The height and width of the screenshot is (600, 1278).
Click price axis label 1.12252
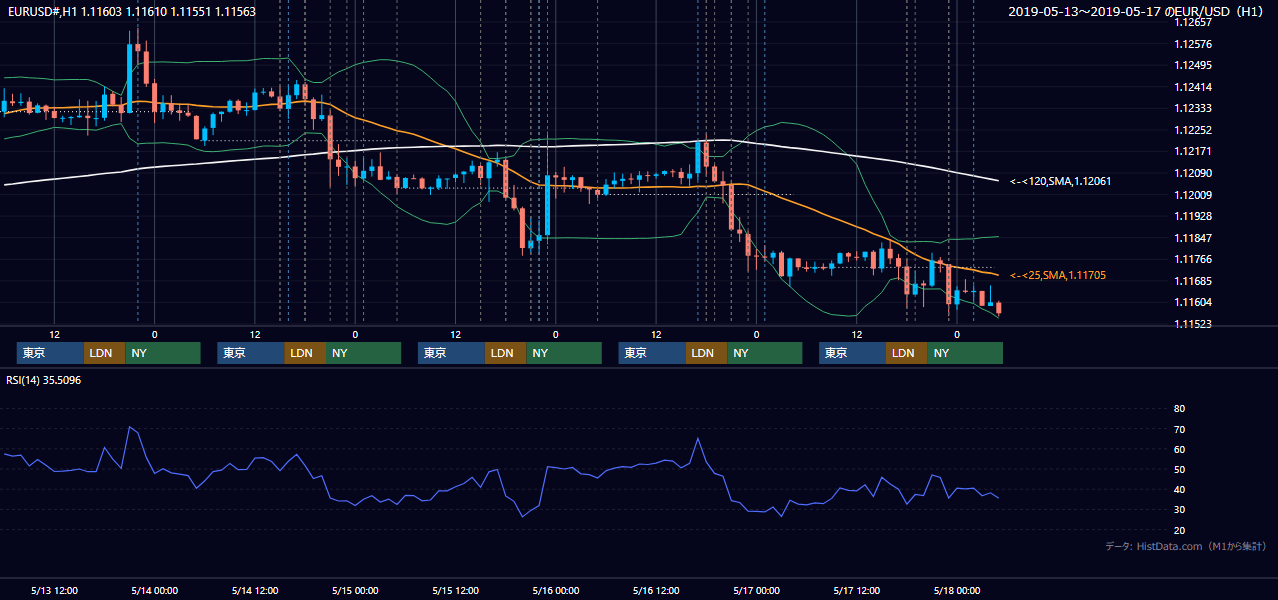tap(1192, 130)
